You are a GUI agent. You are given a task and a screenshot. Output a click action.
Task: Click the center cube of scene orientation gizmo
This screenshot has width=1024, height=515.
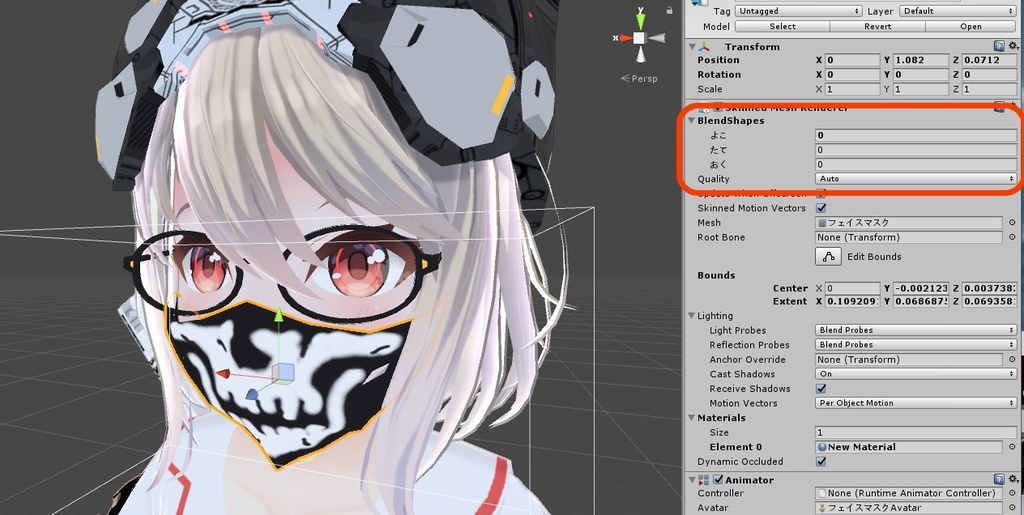click(640, 38)
